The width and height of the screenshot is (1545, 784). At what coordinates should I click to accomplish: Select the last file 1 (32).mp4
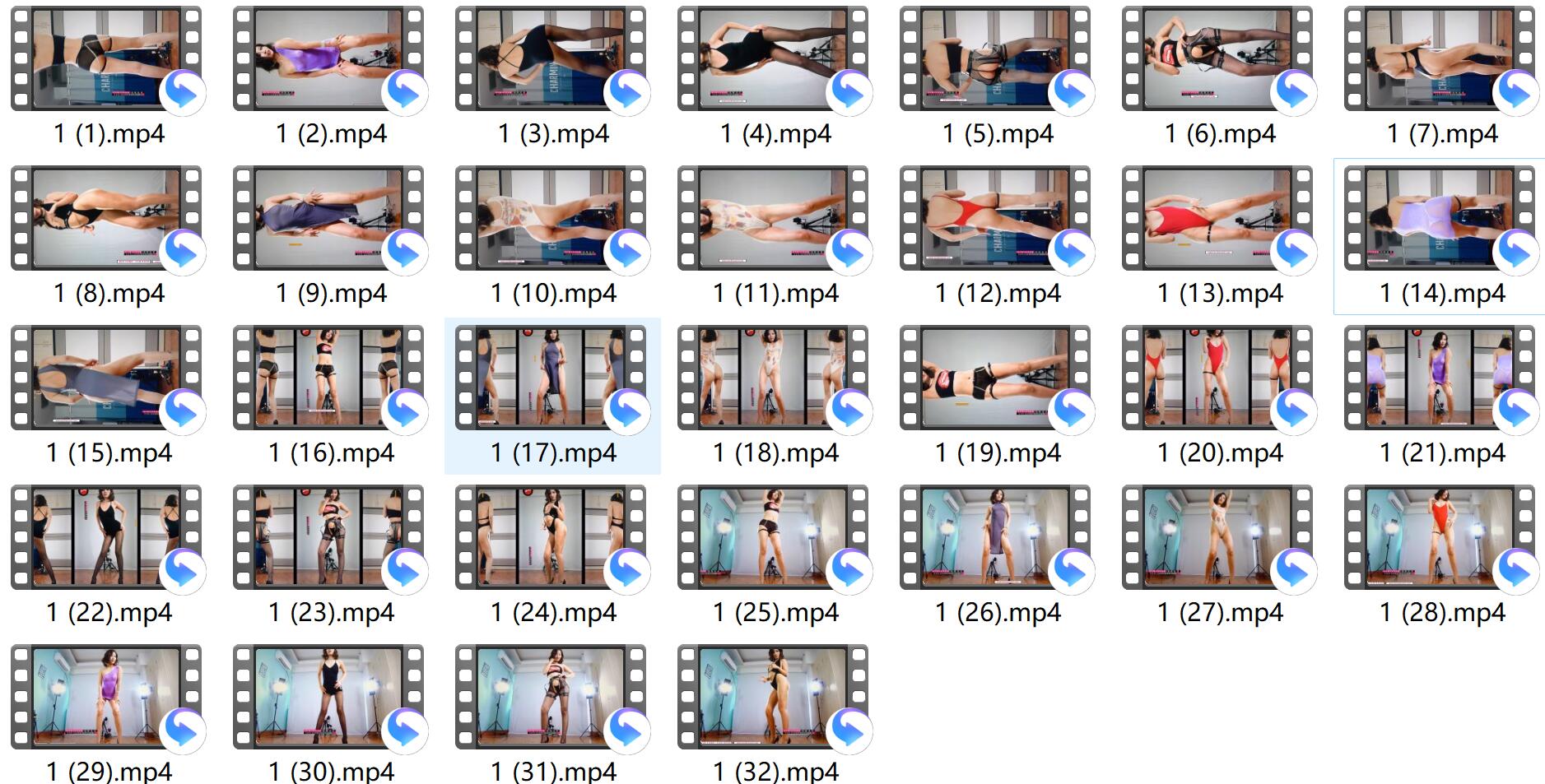773,698
